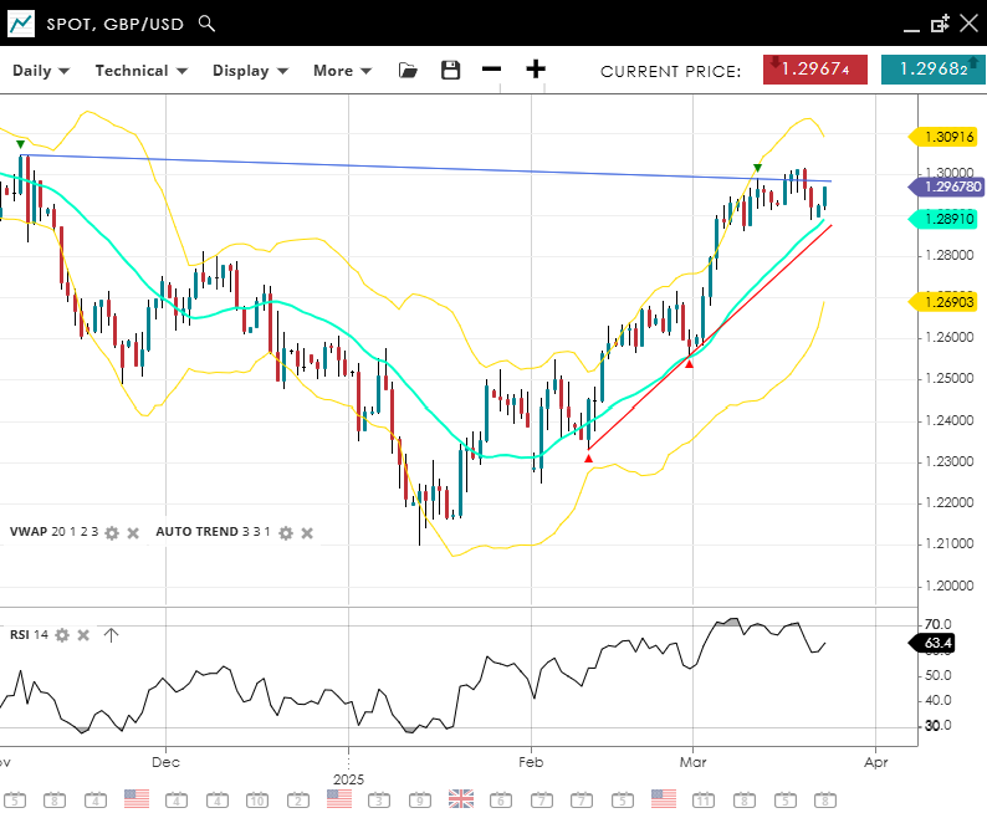
Task: Click the UK flag event marker
Action: (461, 798)
